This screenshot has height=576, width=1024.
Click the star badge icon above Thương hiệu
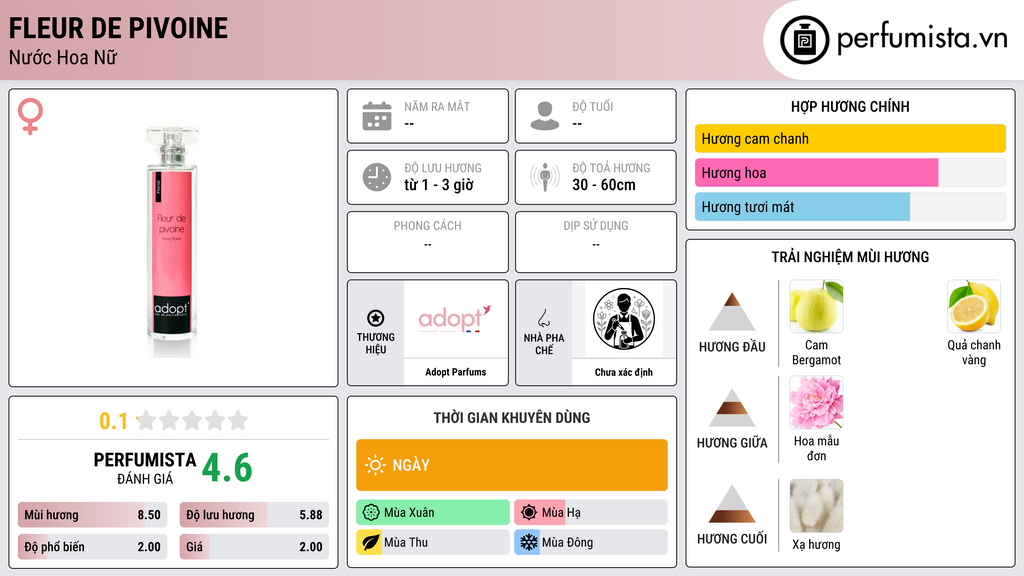376,318
